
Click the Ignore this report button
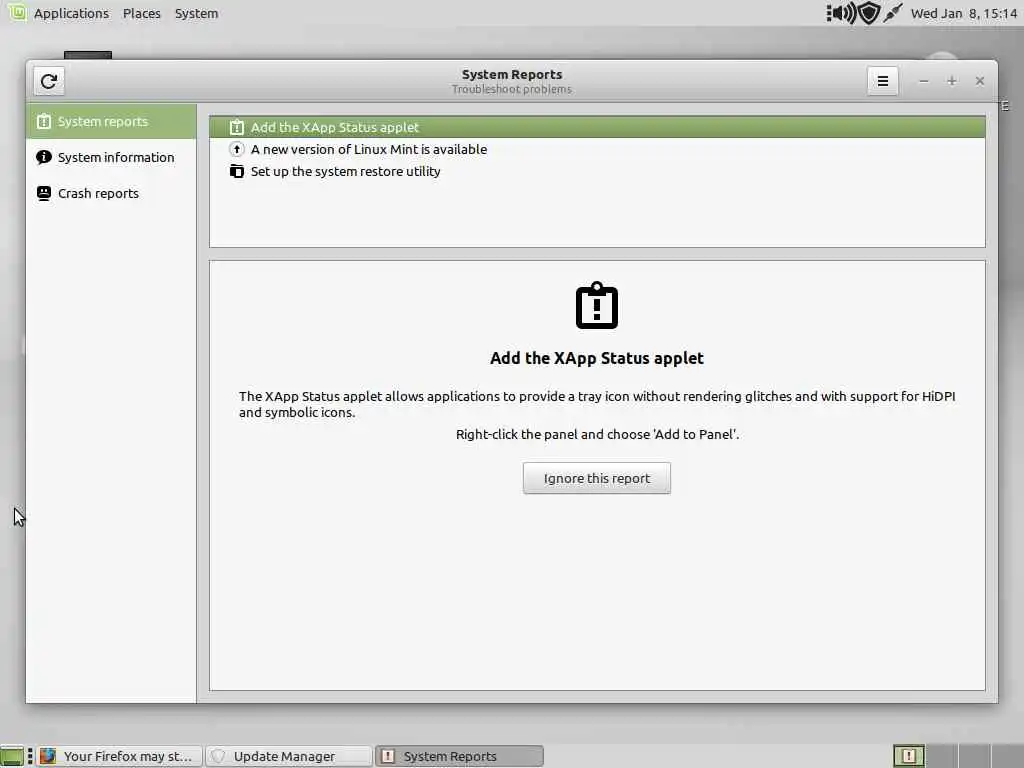pos(596,479)
